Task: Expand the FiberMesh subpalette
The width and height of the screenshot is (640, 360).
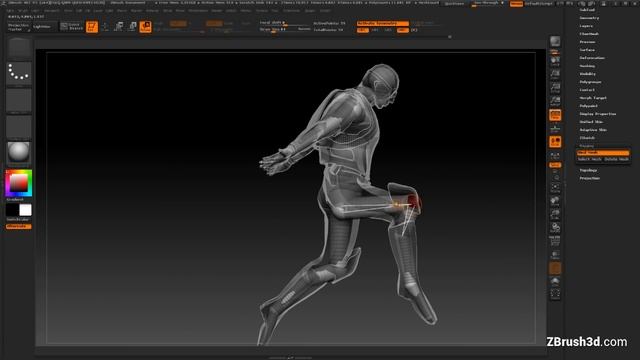Action: pos(589,34)
